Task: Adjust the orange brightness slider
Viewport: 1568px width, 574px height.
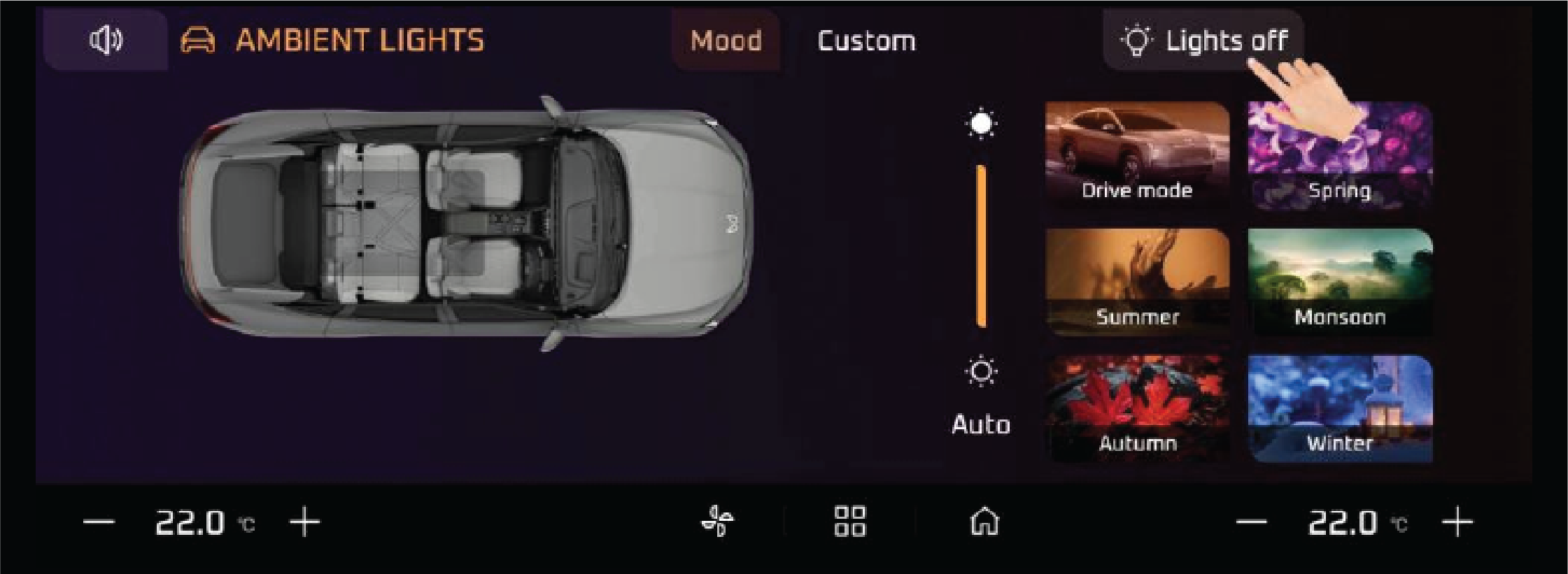Action: tap(982, 246)
